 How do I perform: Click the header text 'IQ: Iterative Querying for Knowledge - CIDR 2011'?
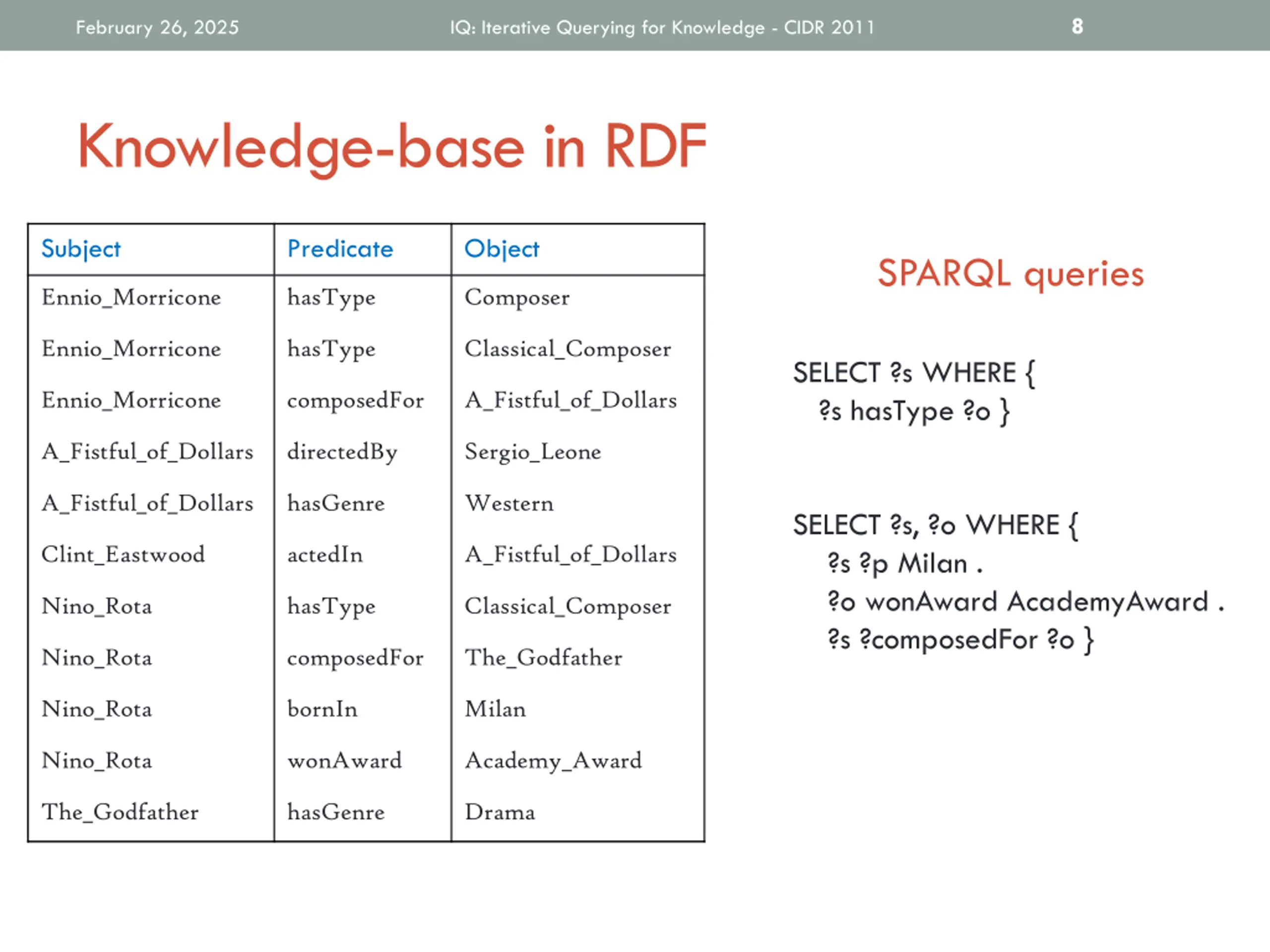click(x=662, y=28)
